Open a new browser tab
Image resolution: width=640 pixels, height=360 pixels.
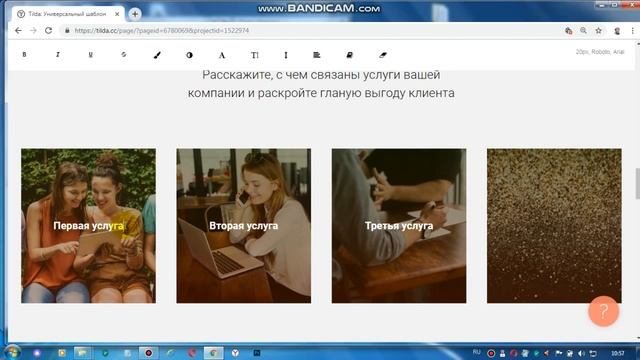[135, 14]
